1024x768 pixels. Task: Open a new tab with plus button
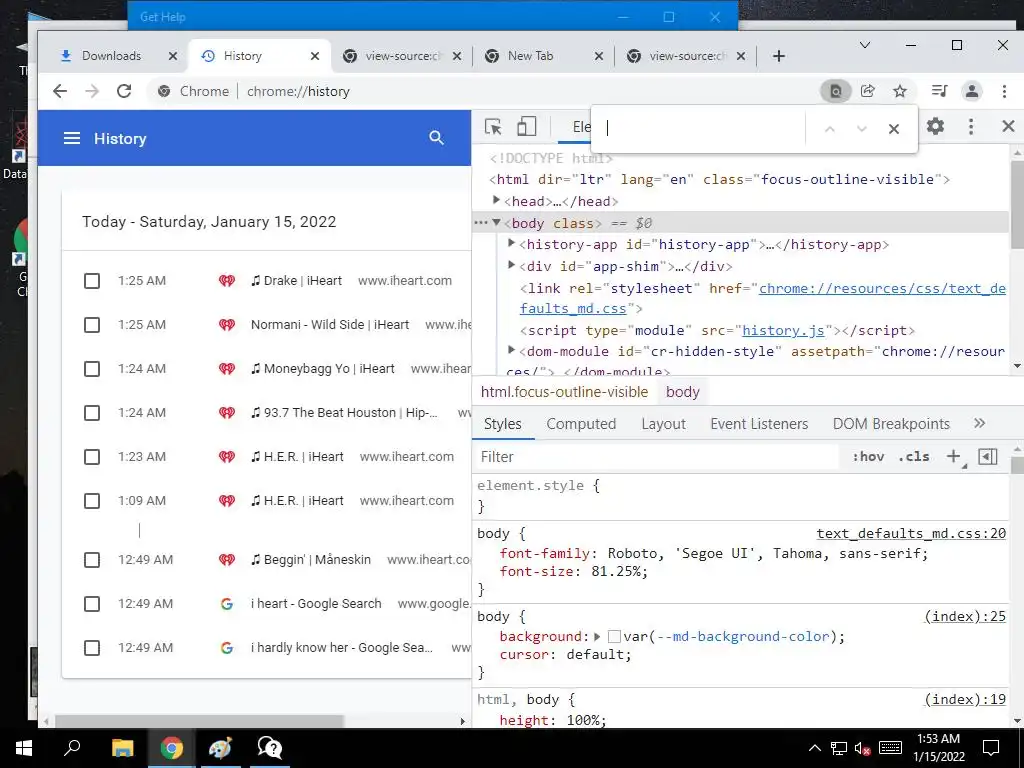click(x=778, y=56)
